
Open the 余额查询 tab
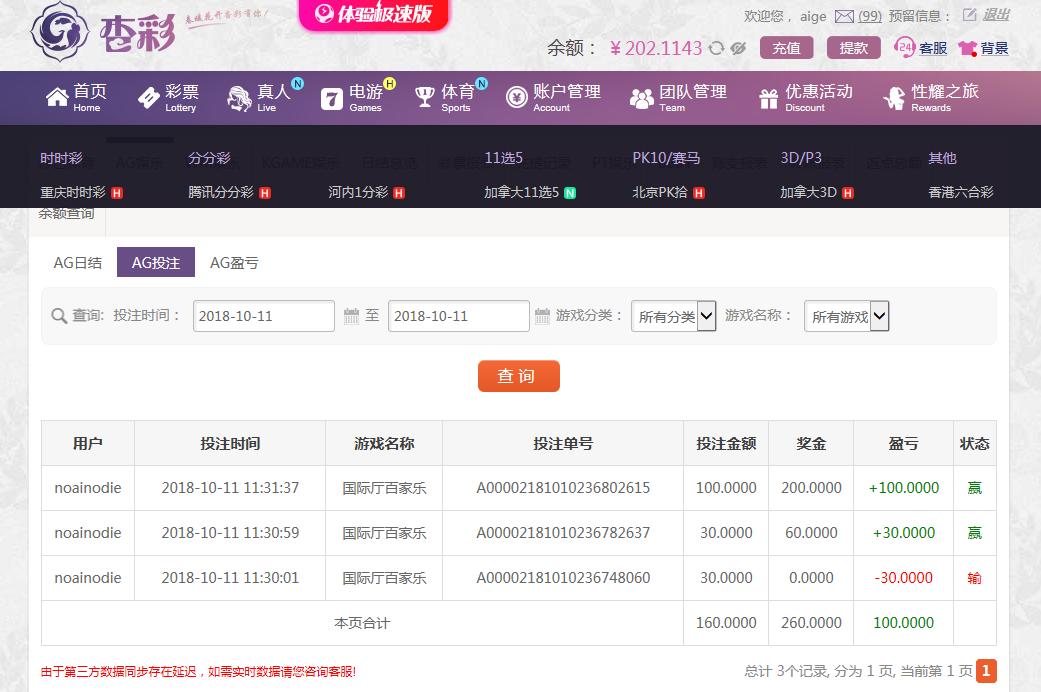(x=66, y=215)
